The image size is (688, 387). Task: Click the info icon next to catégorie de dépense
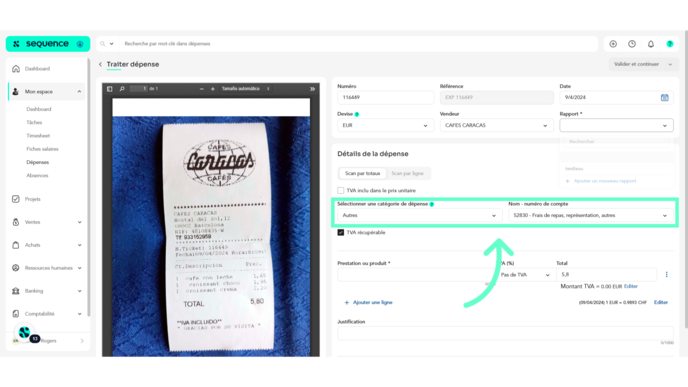432,204
